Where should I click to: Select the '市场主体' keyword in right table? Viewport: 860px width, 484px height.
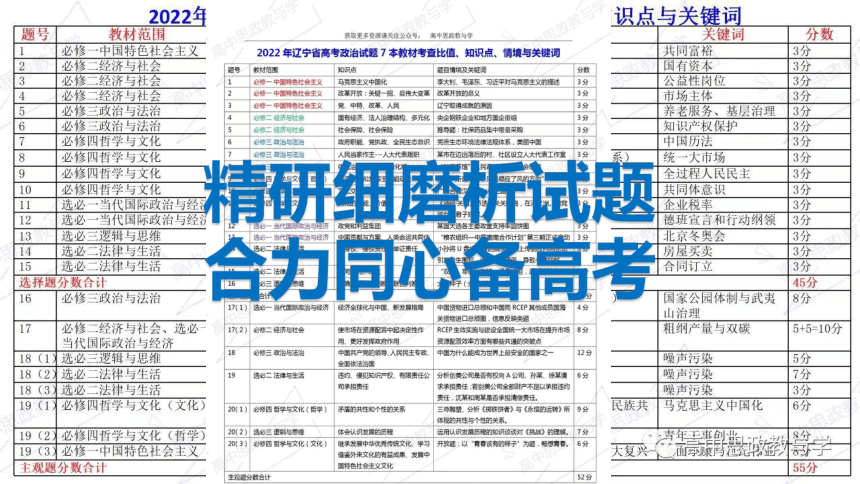(x=688, y=97)
